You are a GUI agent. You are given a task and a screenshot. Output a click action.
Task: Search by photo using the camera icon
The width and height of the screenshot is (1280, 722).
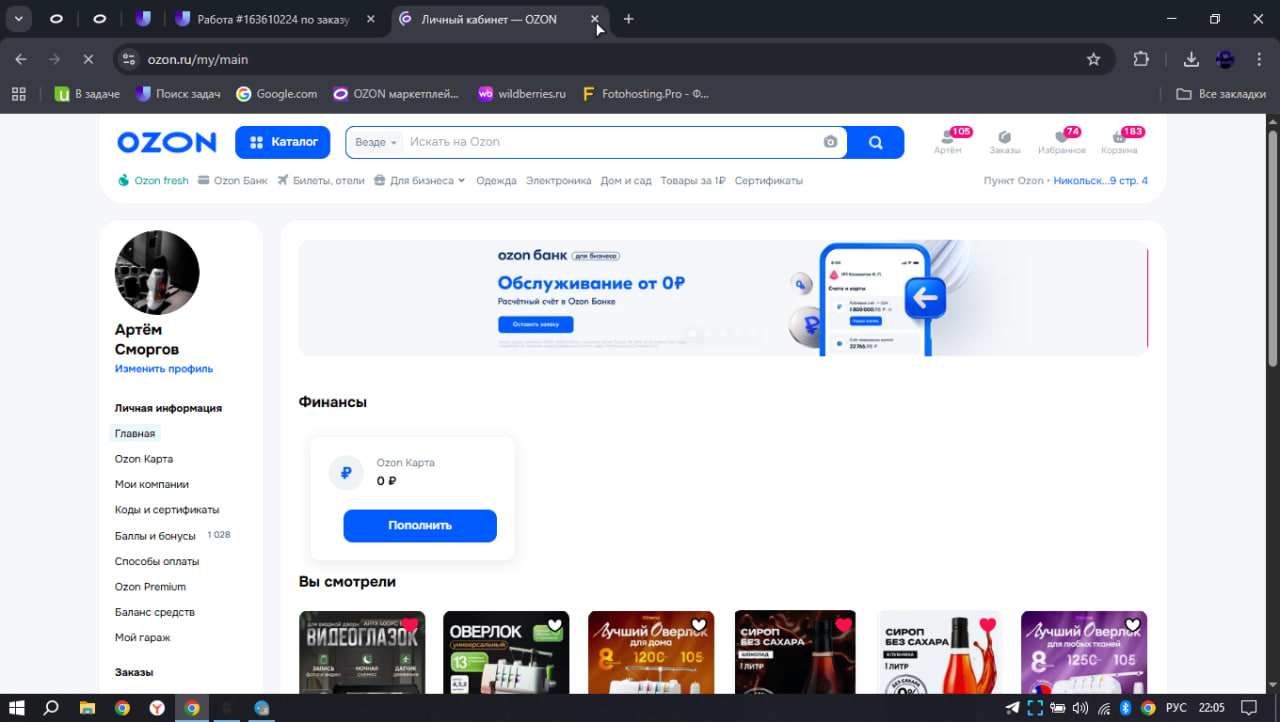coord(830,142)
